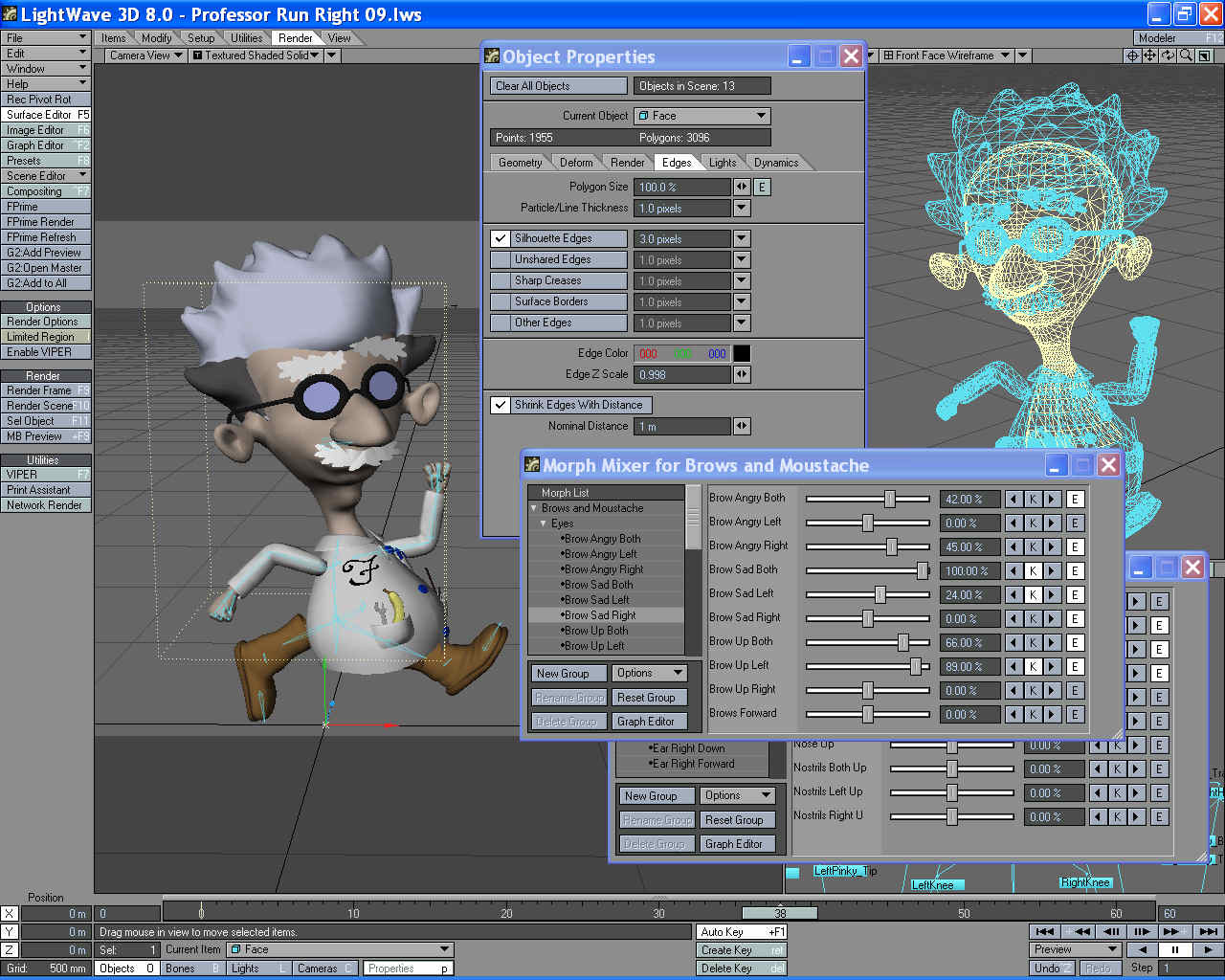Enable Surface Borders checkbox
Viewport: 1225px width, 980px height.
500,302
